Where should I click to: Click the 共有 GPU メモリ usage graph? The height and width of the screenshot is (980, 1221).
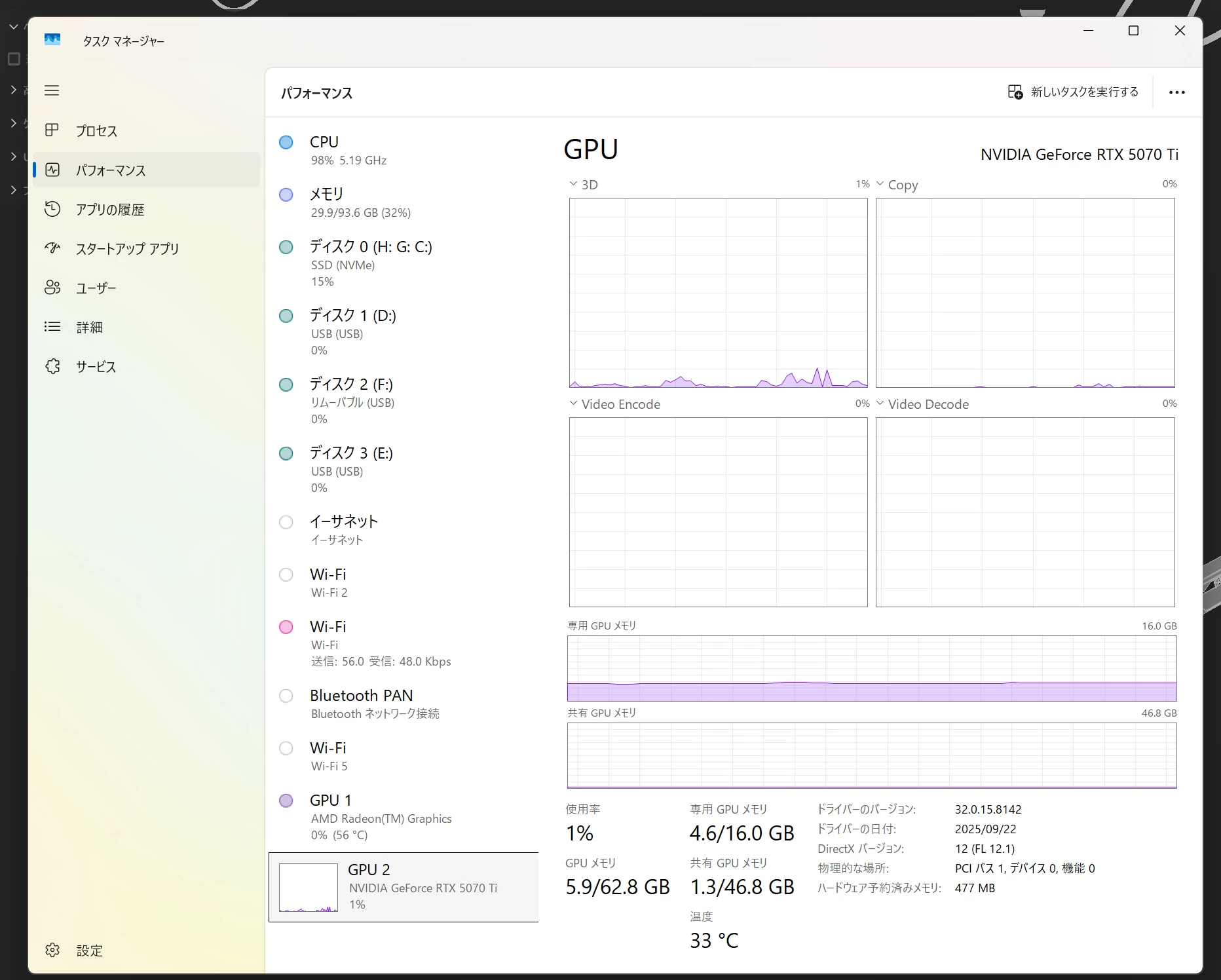pos(872,755)
